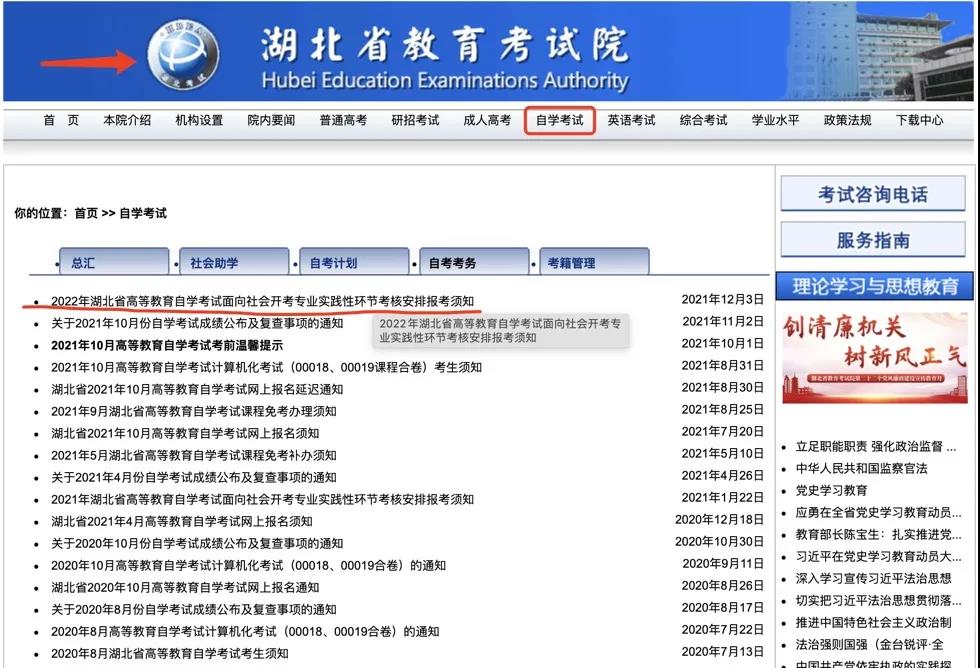The image size is (980, 668).
Task: Open 2021年9月湖北省高等教育自学考试课程免考办理须知
Action: [194, 411]
